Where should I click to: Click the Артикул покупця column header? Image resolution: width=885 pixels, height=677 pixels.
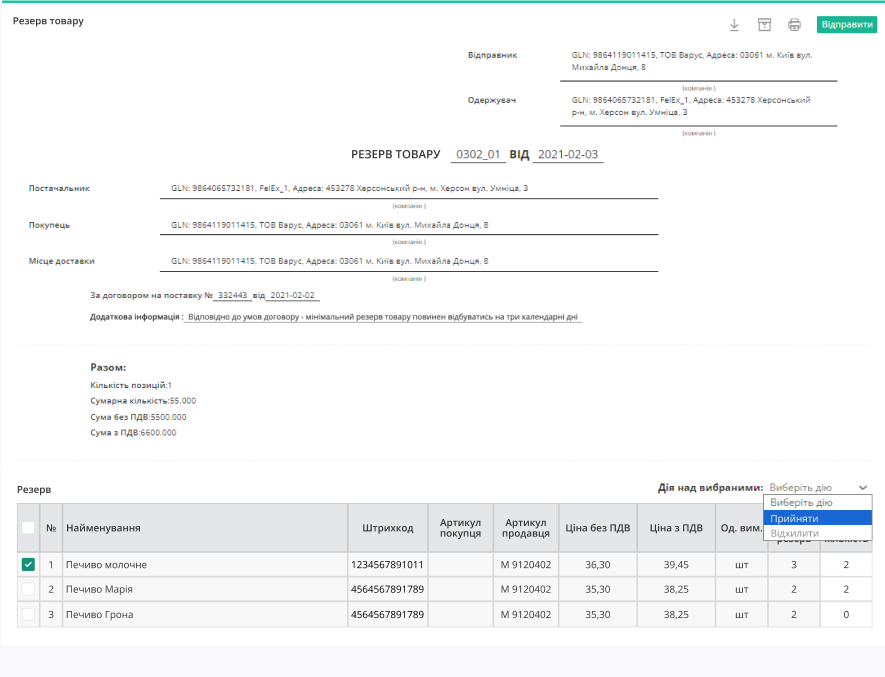pyautogui.click(x=461, y=528)
